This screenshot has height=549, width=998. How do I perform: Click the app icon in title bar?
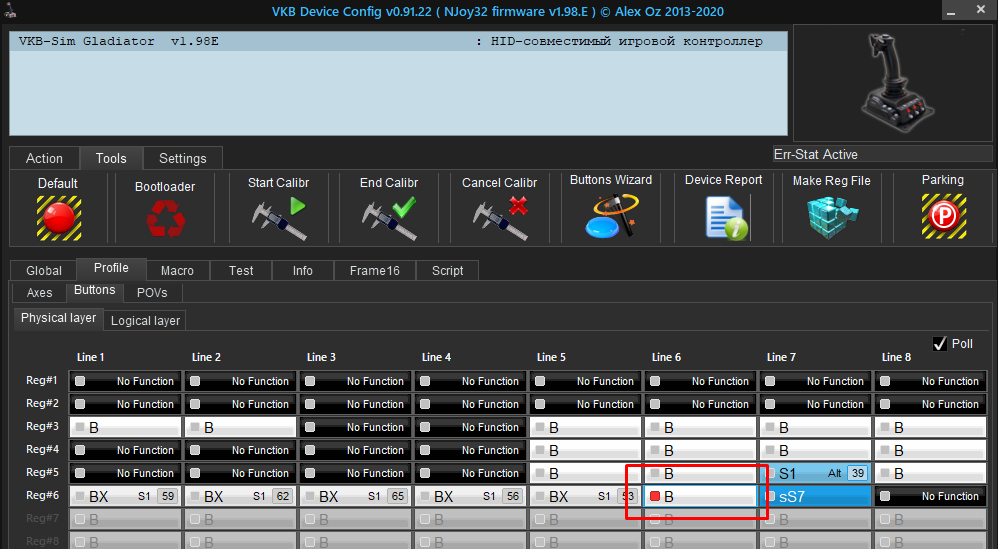click(11, 10)
